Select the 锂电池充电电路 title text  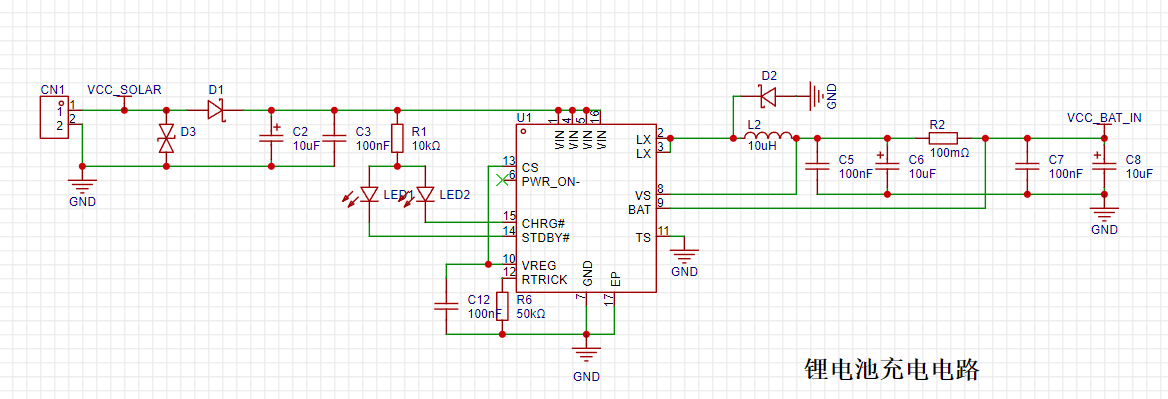point(891,369)
